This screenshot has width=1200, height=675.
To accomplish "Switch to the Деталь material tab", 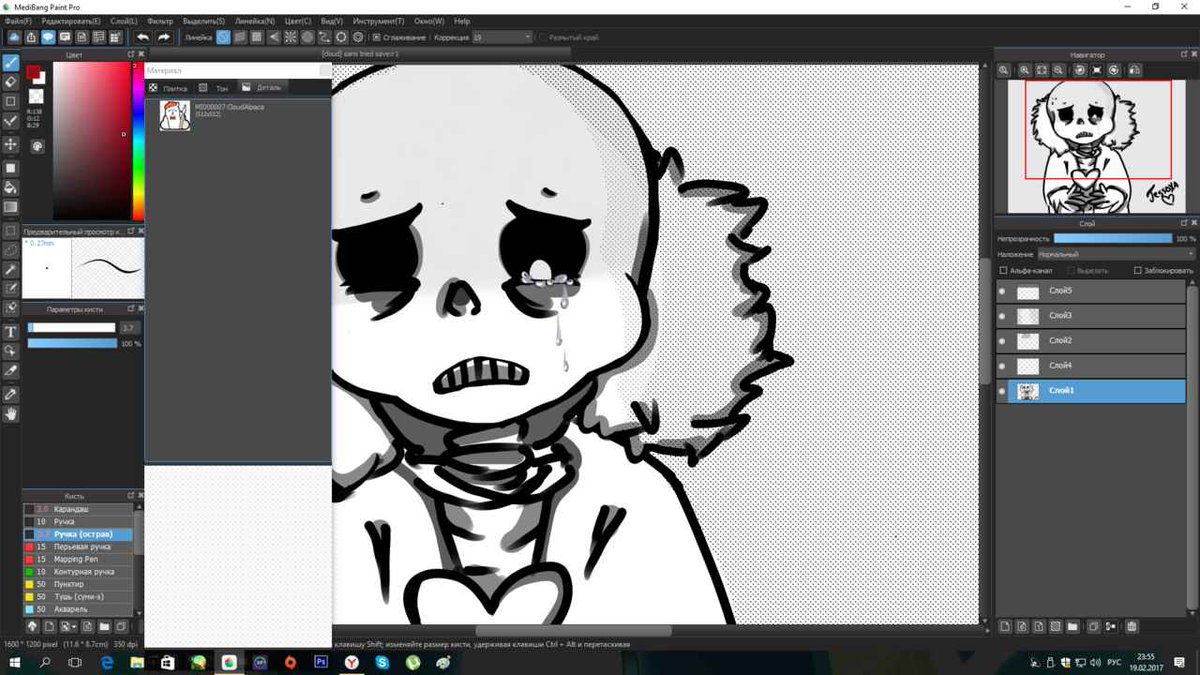I will 262,88.
